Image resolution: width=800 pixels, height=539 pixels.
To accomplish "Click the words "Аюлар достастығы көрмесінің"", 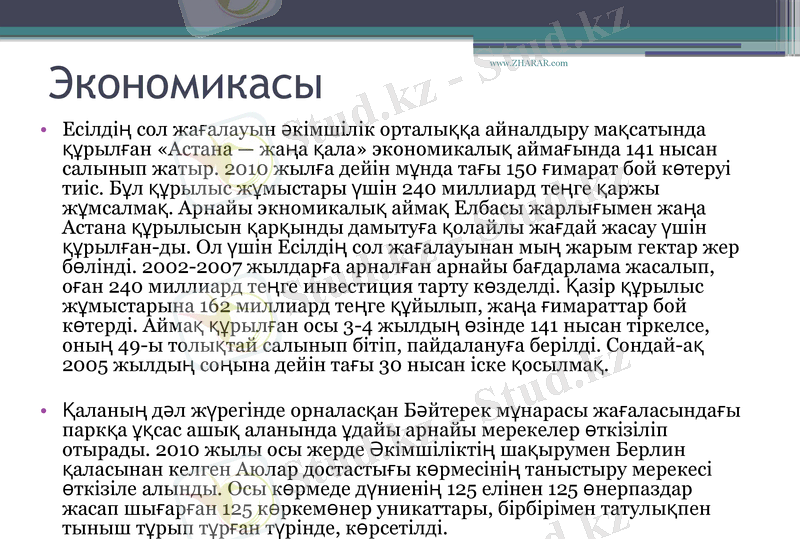I will click(x=378, y=470).
